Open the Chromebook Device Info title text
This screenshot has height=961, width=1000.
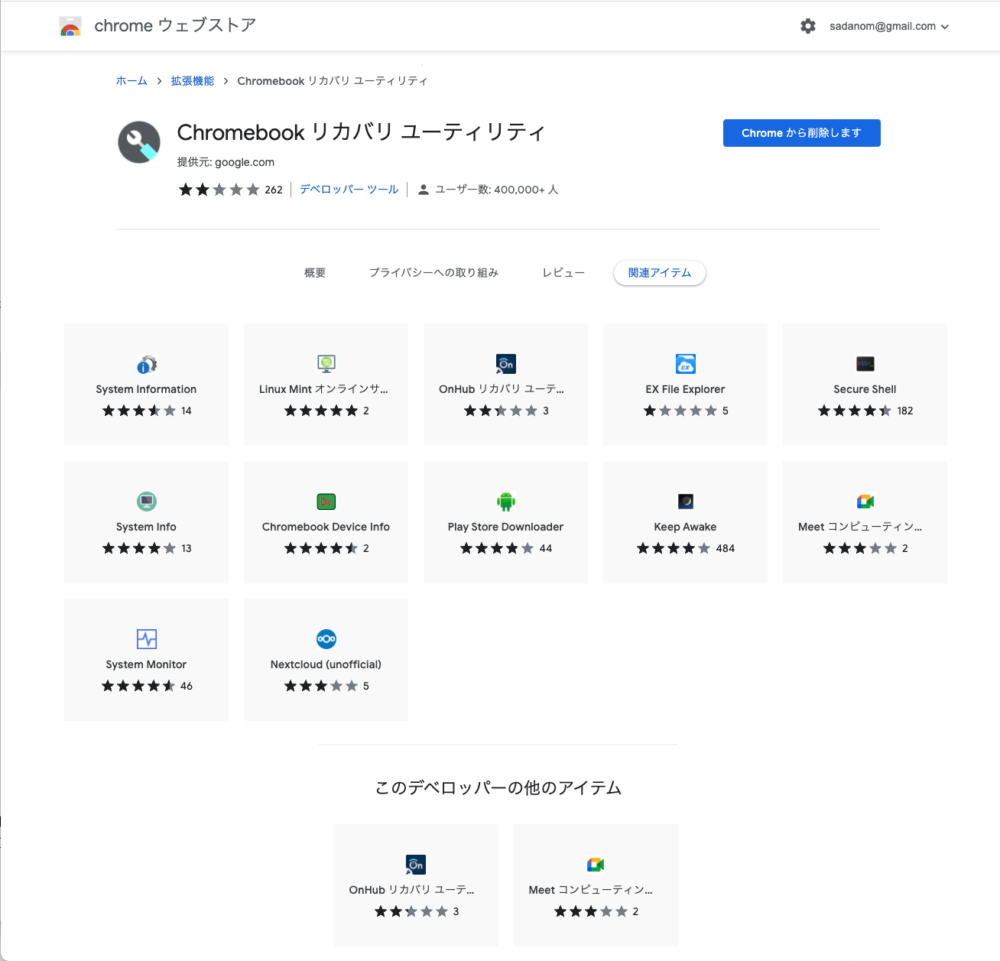click(x=326, y=527)
